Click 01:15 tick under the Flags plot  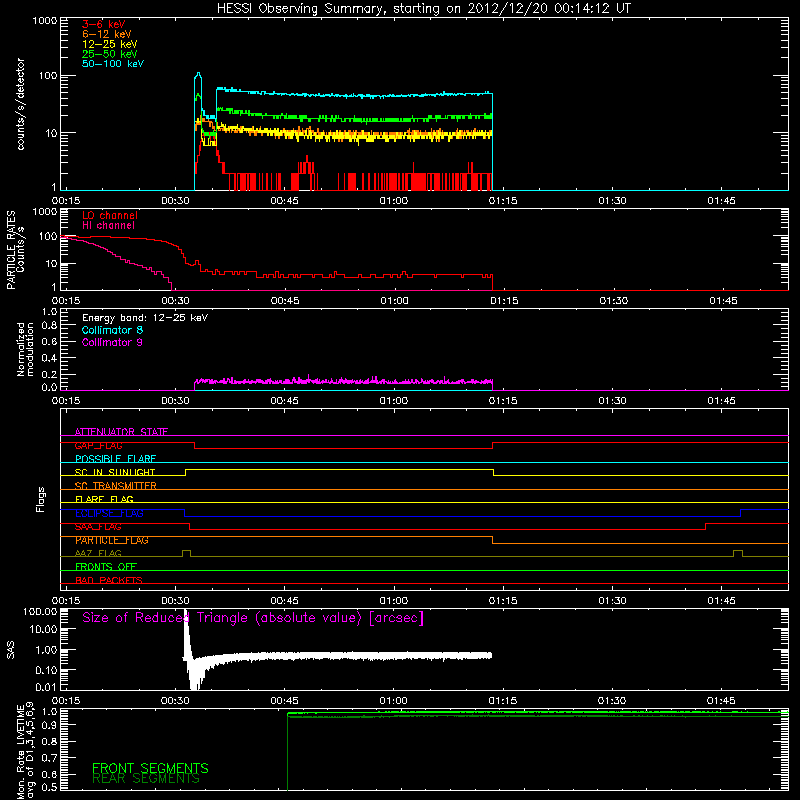(503, 601)
